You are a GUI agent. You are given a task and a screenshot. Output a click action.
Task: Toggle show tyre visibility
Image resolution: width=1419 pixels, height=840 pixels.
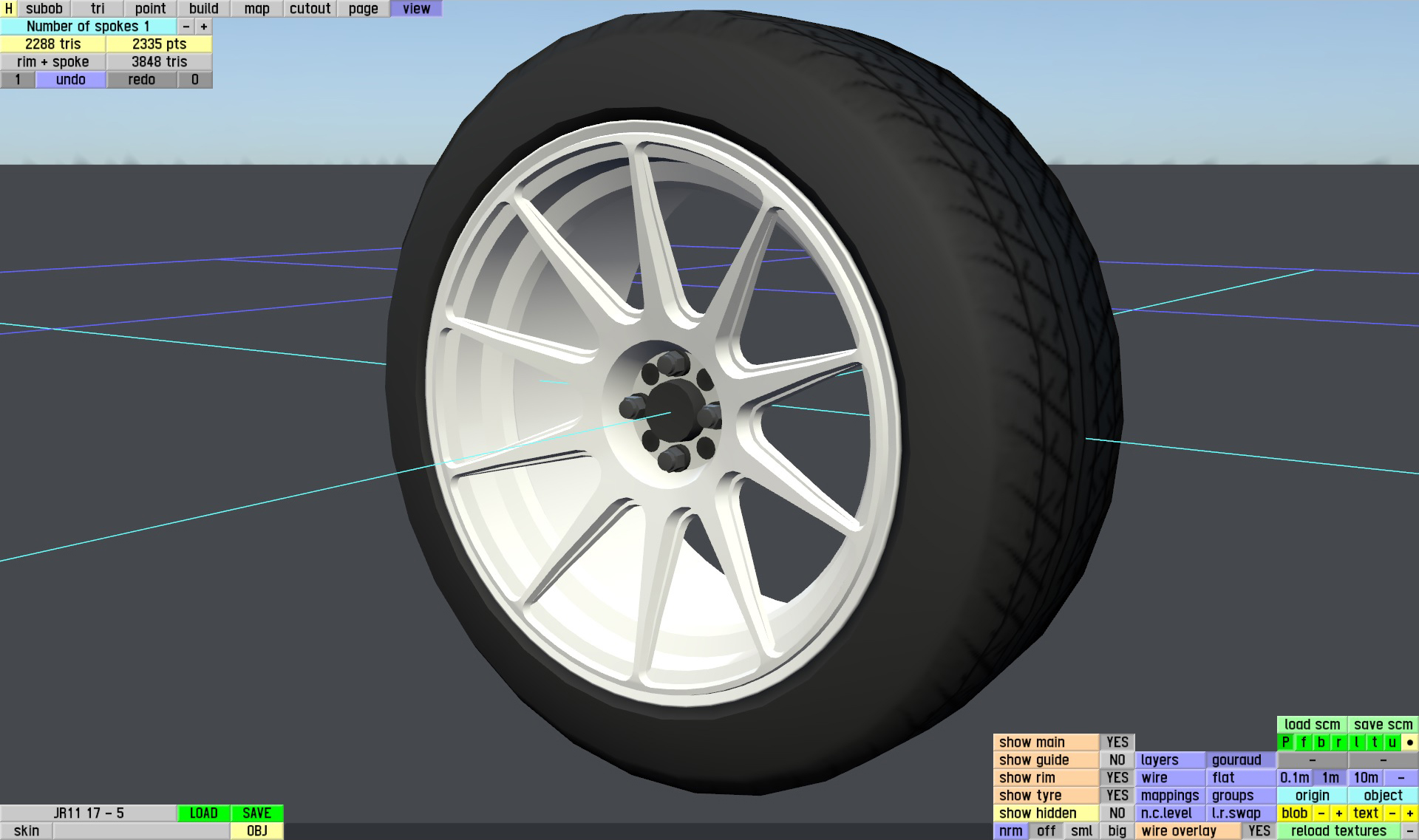pyautogui.click(x=1117, y=796)
